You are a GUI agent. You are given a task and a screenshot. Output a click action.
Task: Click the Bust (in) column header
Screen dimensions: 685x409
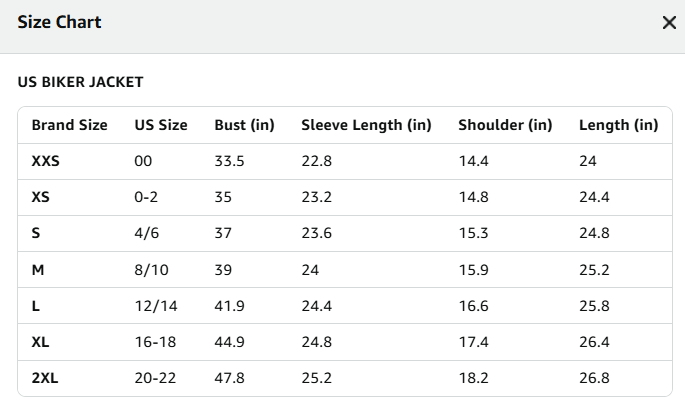pos(244,125)
